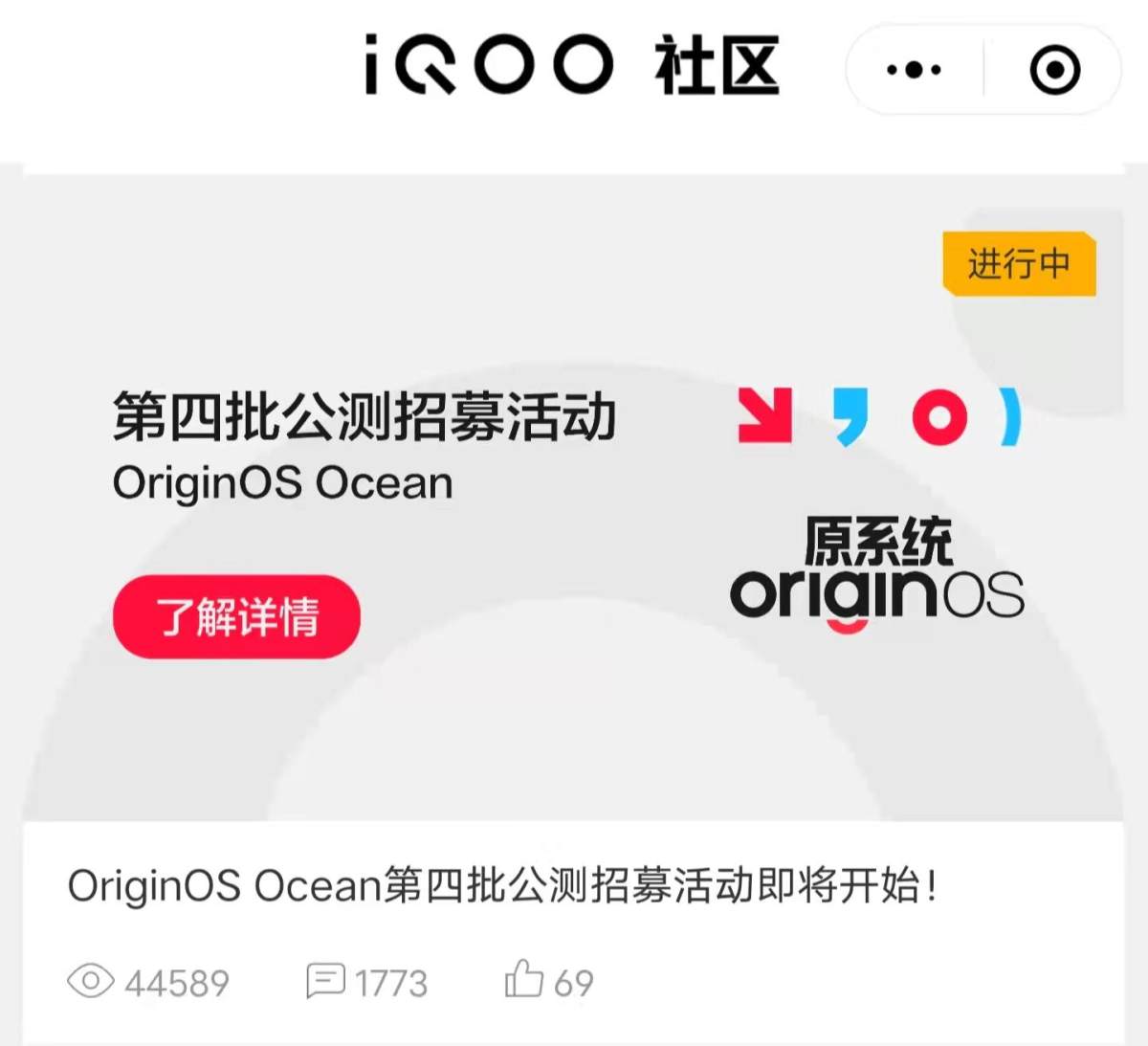Click the red circle logo symbol

point(939,417)
